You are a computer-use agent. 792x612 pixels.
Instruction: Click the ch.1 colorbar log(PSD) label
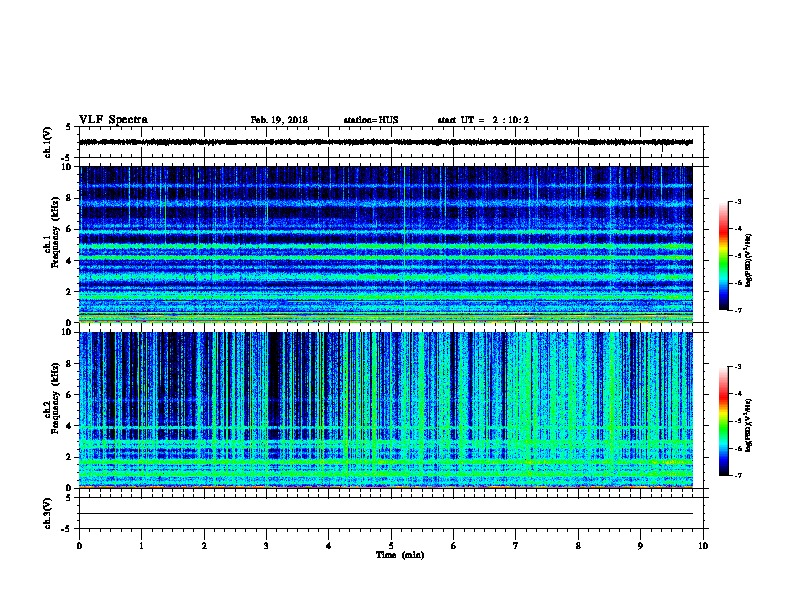(x=748, y=260)
